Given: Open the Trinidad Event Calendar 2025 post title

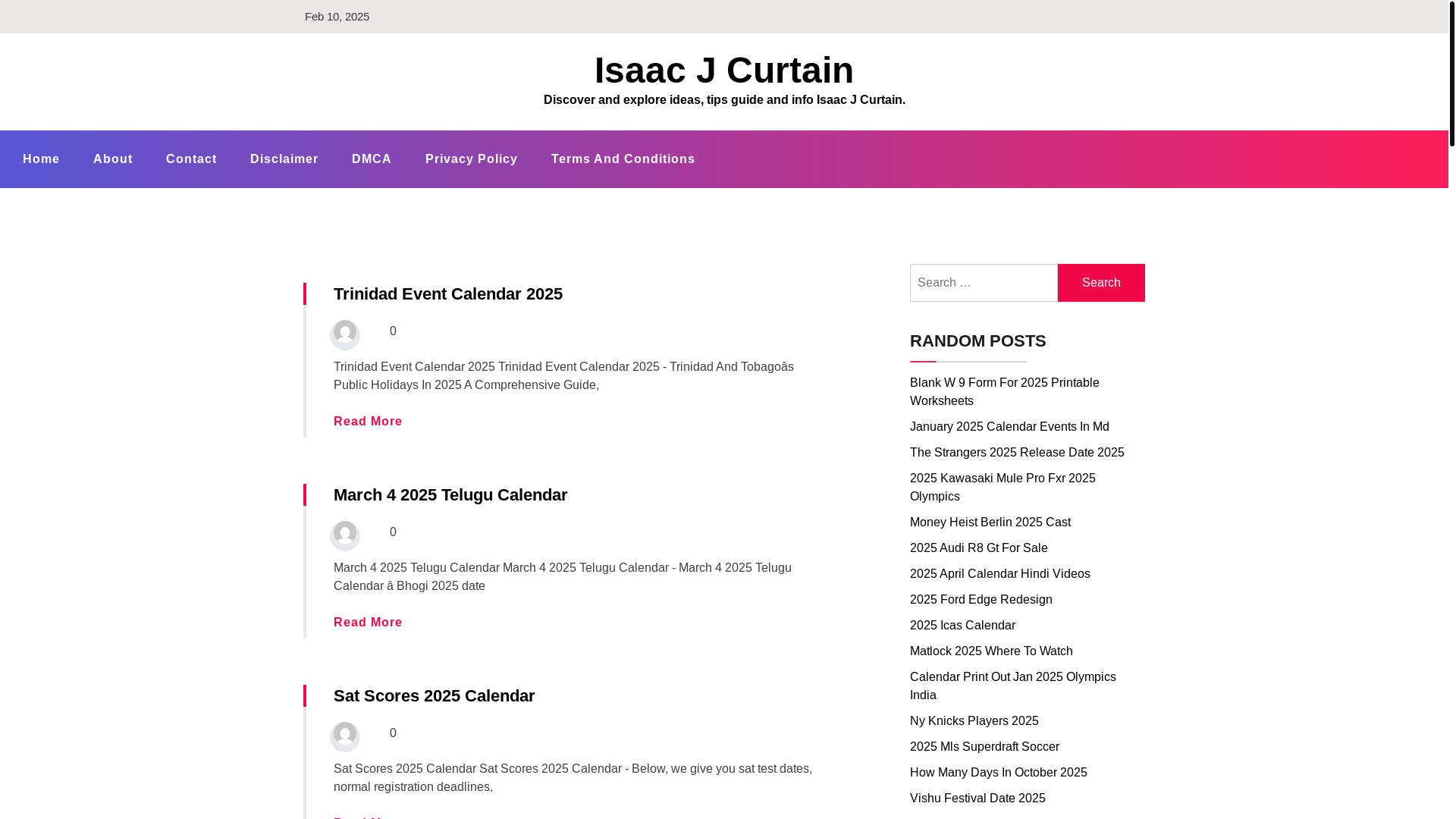Looking at the screenshot, I should 448,293.
